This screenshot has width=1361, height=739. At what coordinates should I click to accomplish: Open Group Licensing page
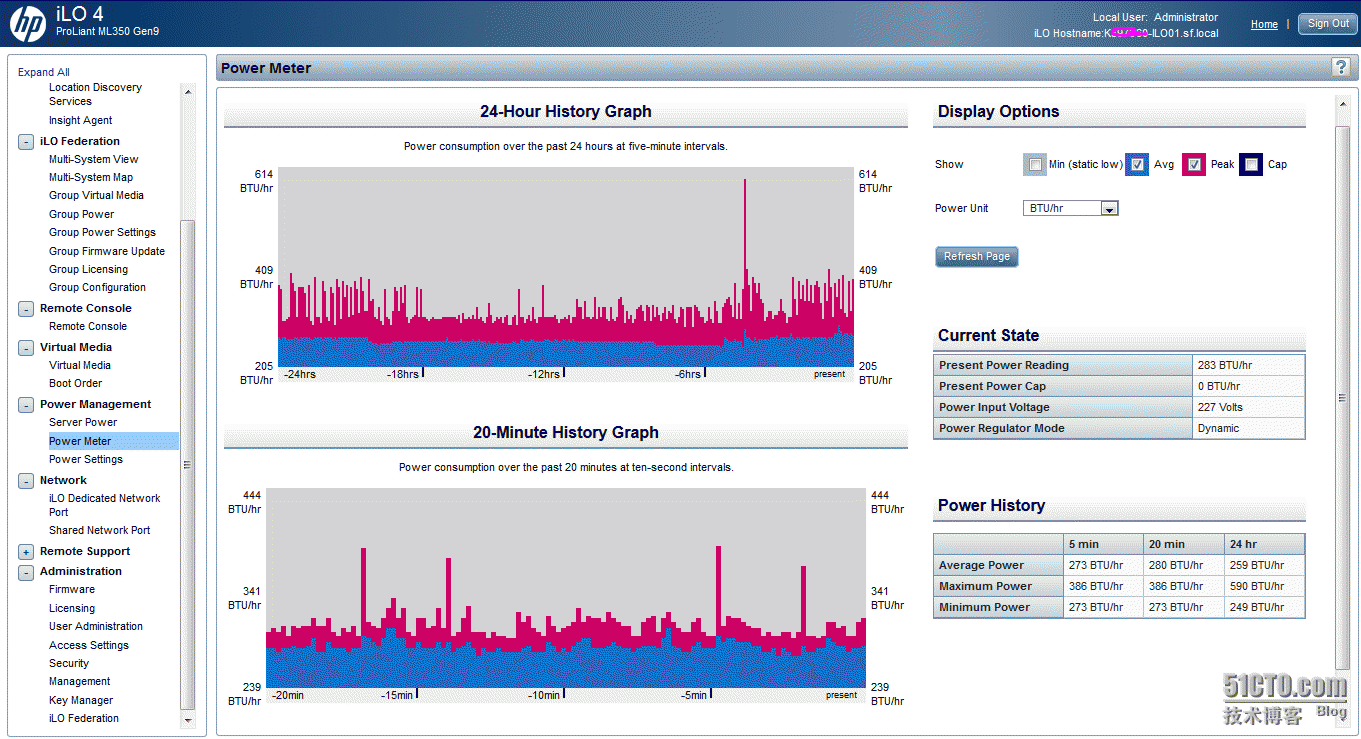[88, 269]
